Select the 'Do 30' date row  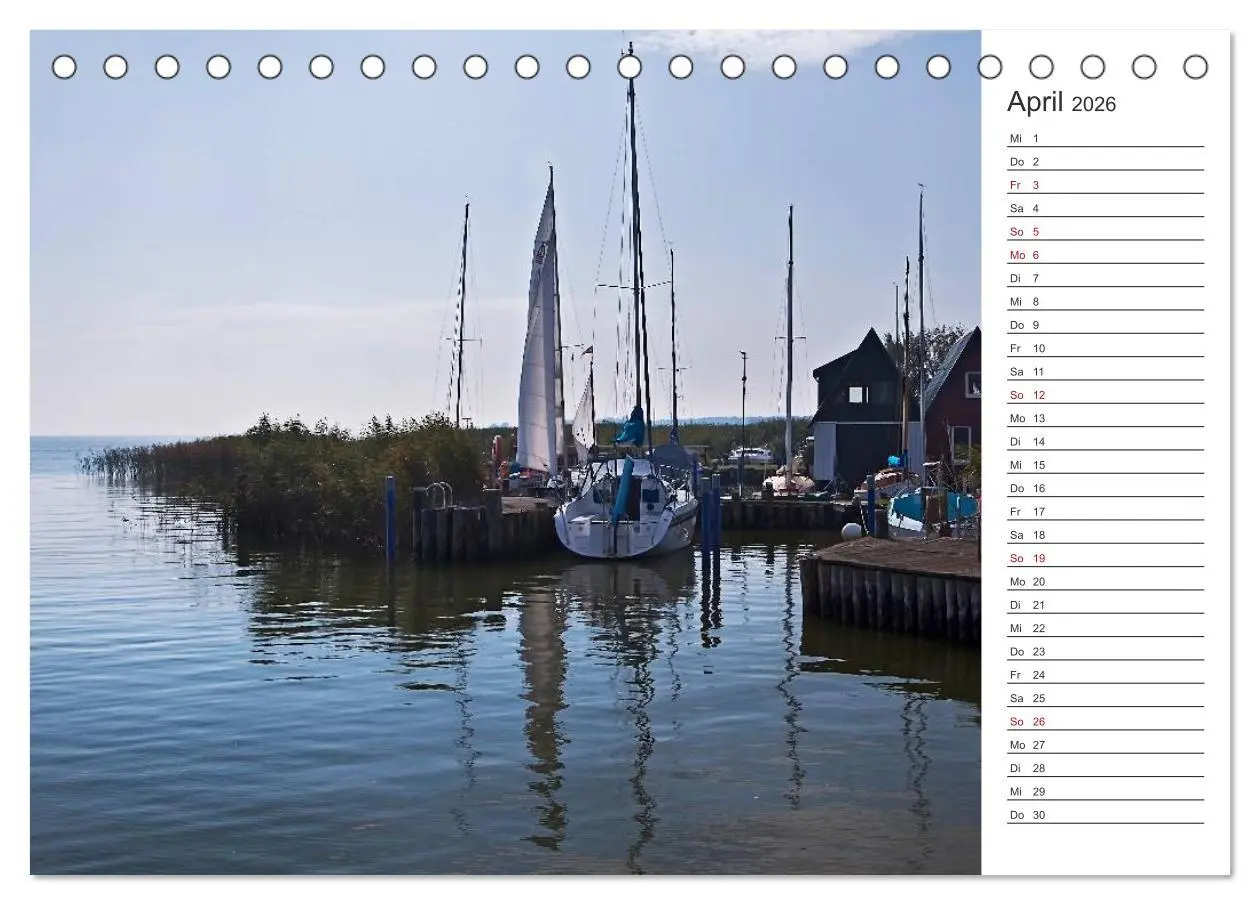[x=1105, y=815]
